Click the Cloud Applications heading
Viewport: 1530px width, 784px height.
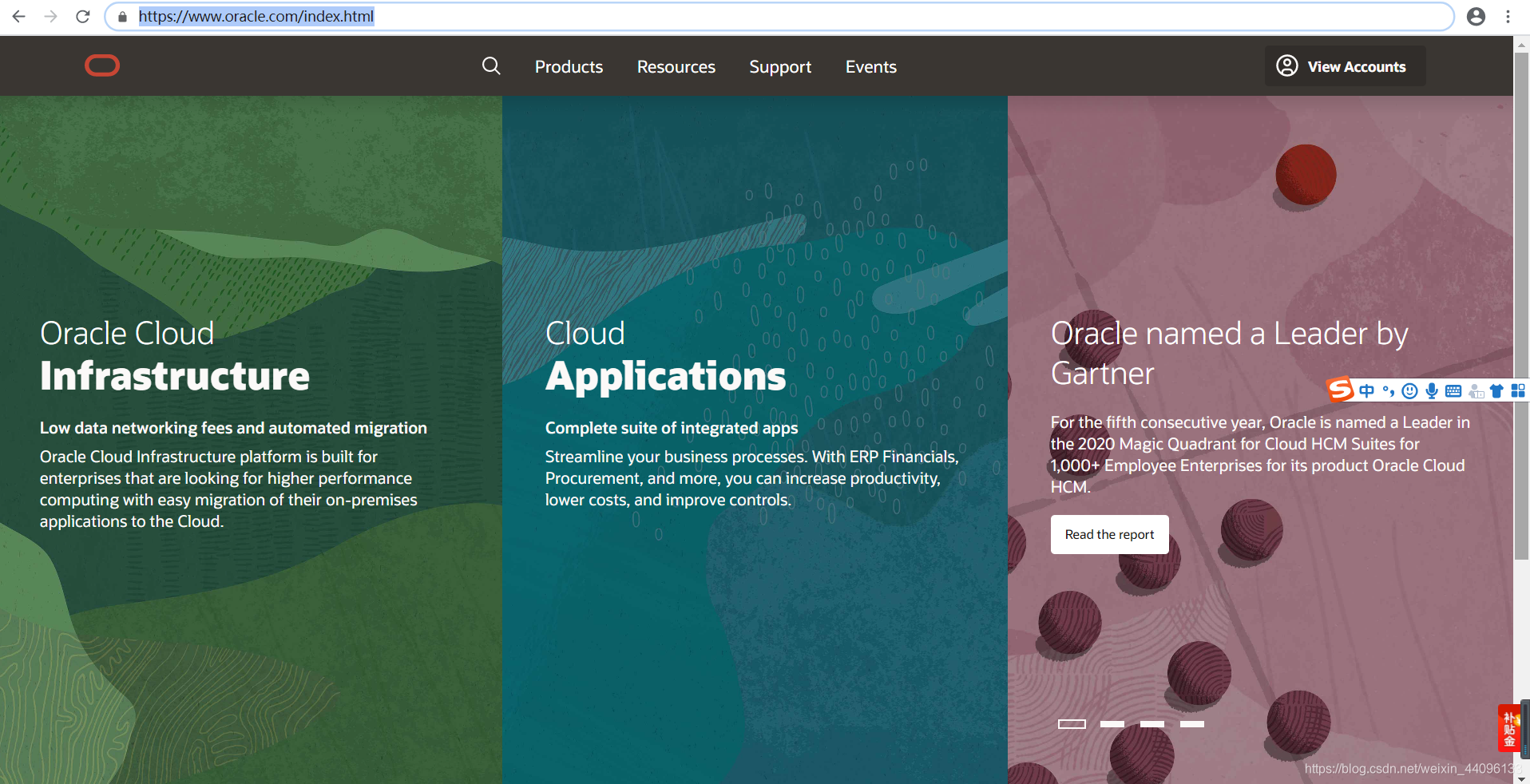[665, 356]
